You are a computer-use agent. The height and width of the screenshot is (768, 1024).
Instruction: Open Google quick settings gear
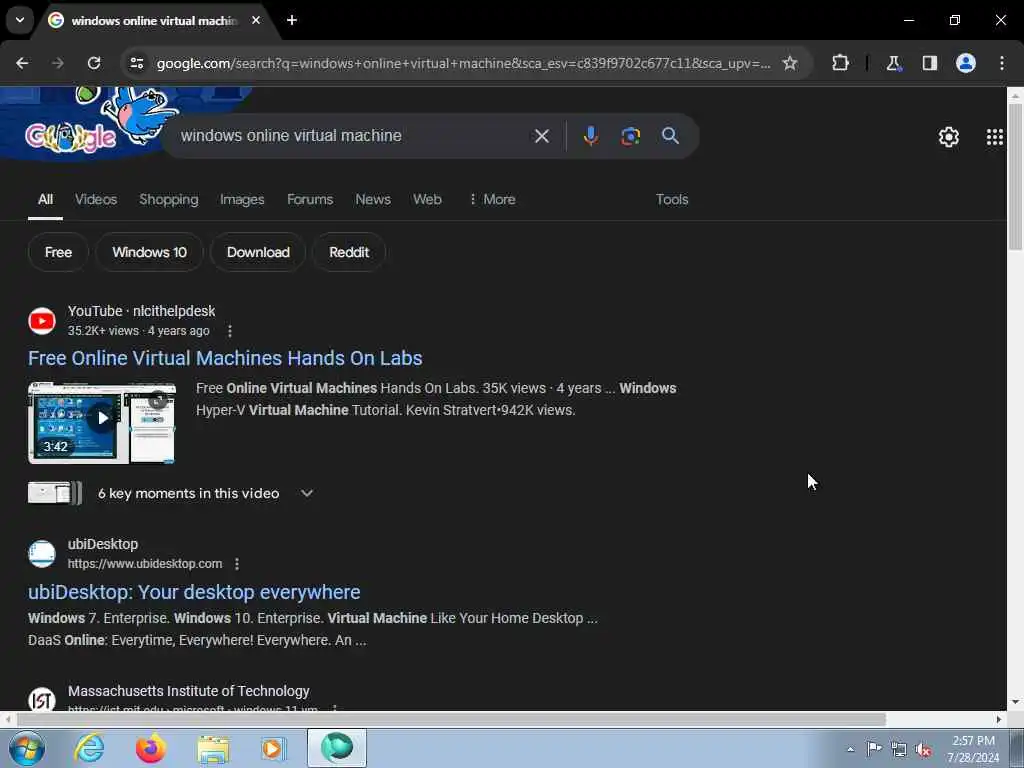[948, 137]
